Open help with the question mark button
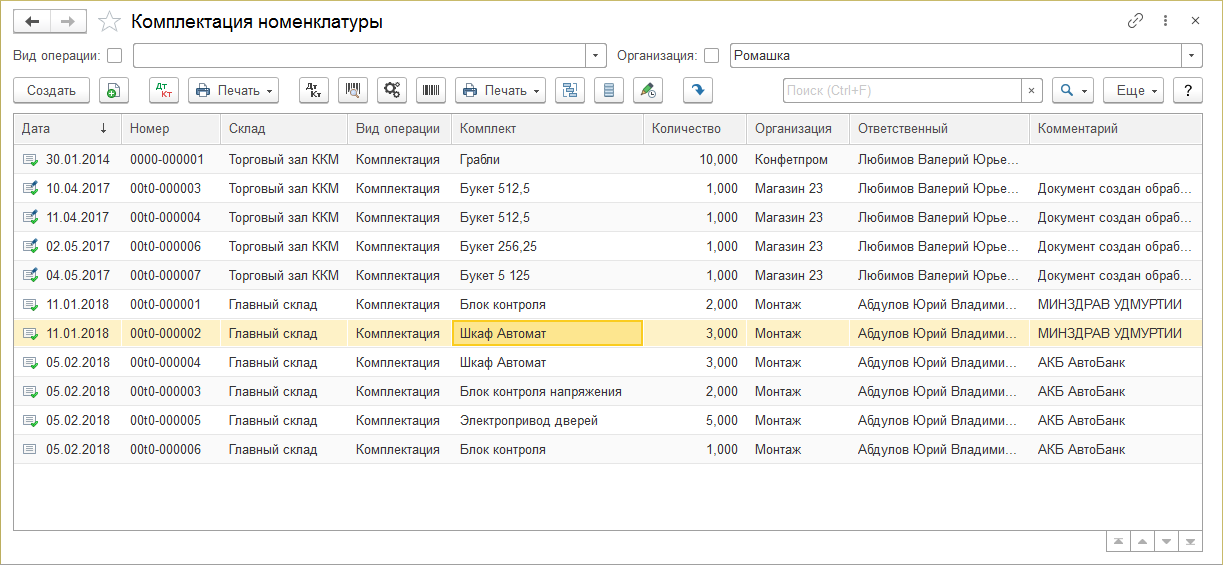 [1187, 90]
